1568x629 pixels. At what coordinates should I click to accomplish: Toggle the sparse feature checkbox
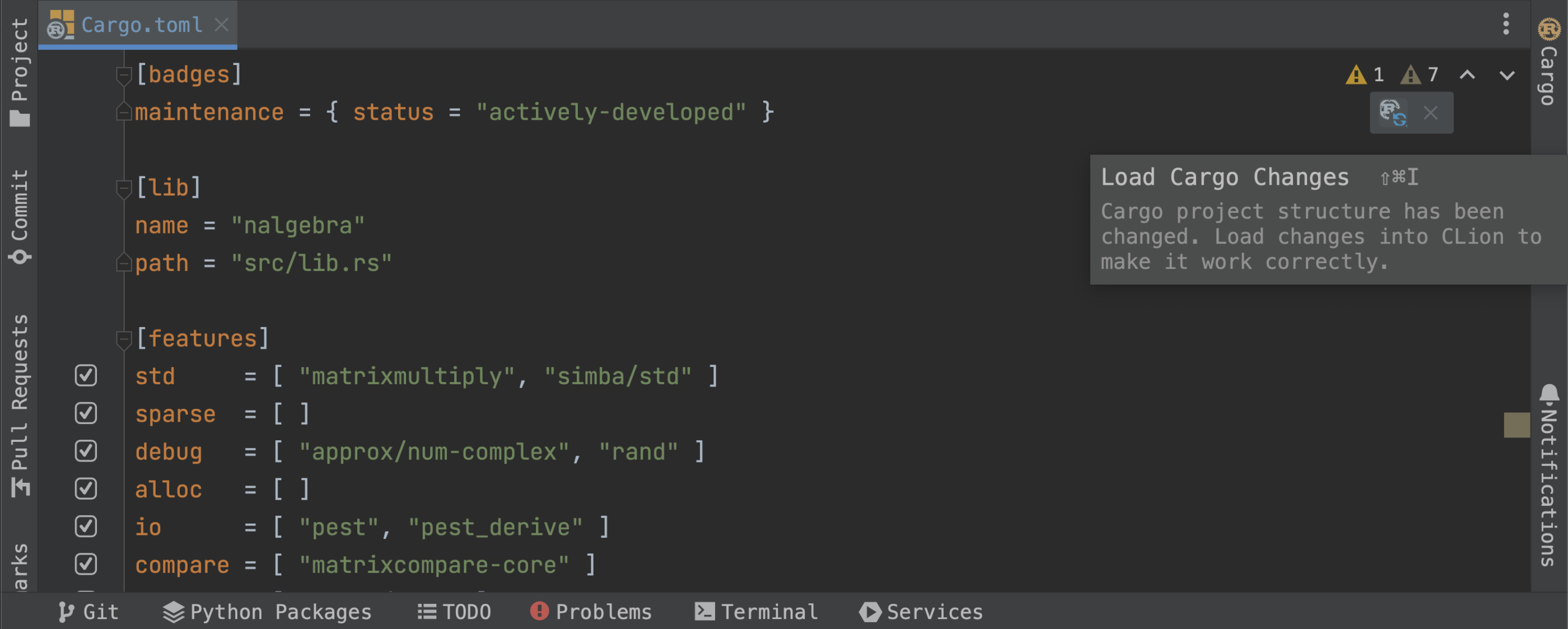pos(86,413)
